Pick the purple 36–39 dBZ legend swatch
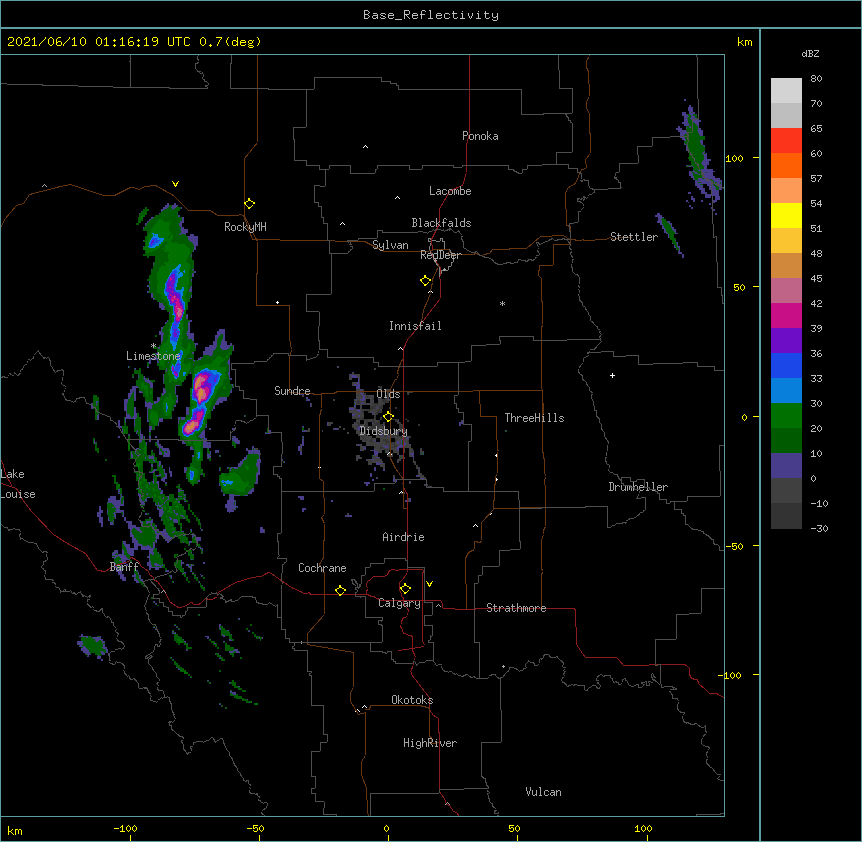Viewport: 862px width, 842px height. coord(786,341)
